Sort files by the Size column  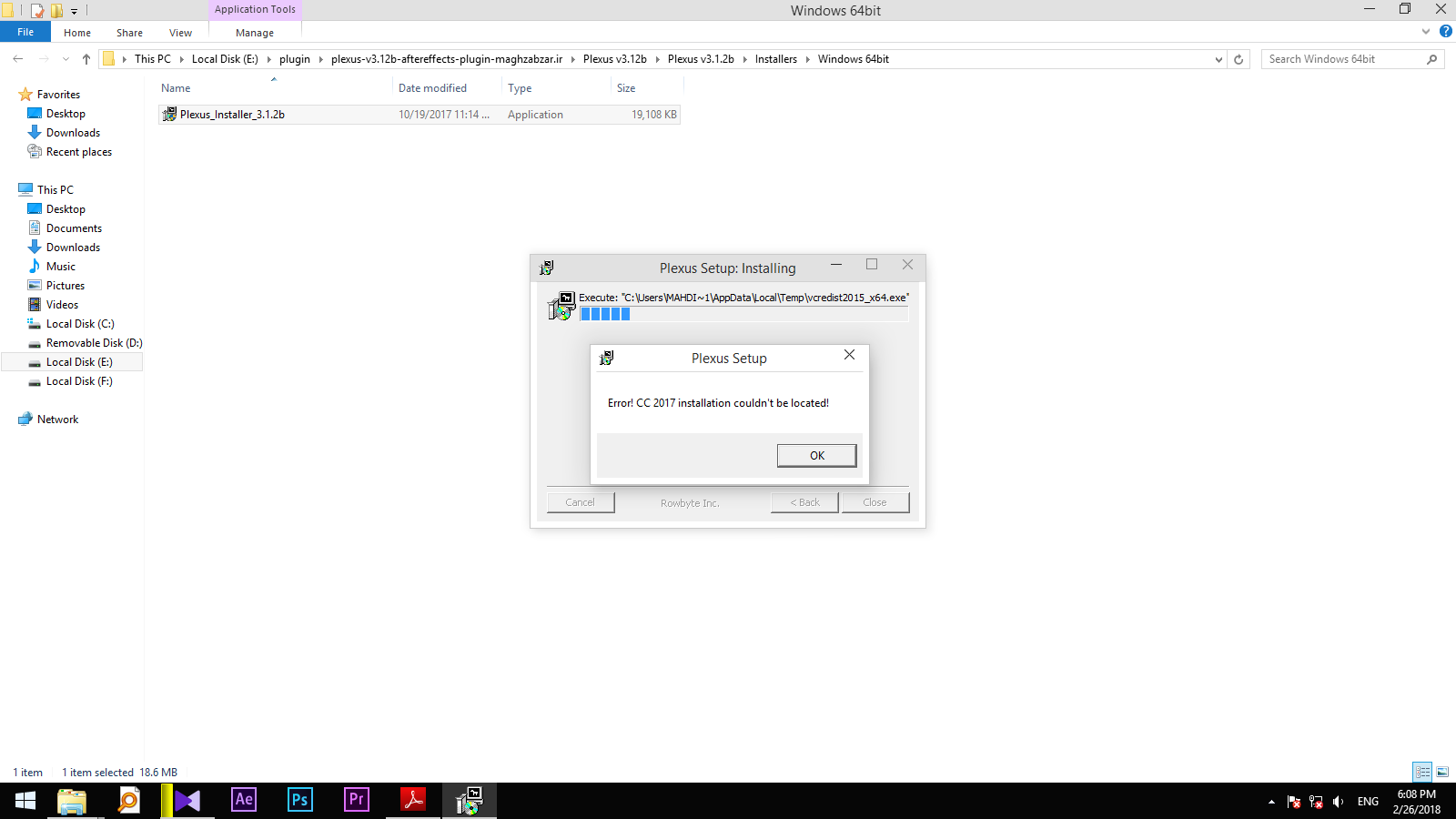click(x=626, y=88)
